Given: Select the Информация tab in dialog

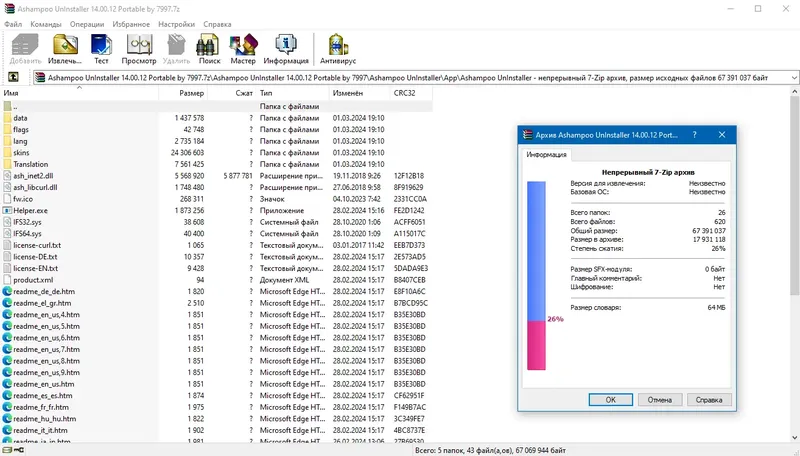Looking at the screenshot, I should 546,155.
